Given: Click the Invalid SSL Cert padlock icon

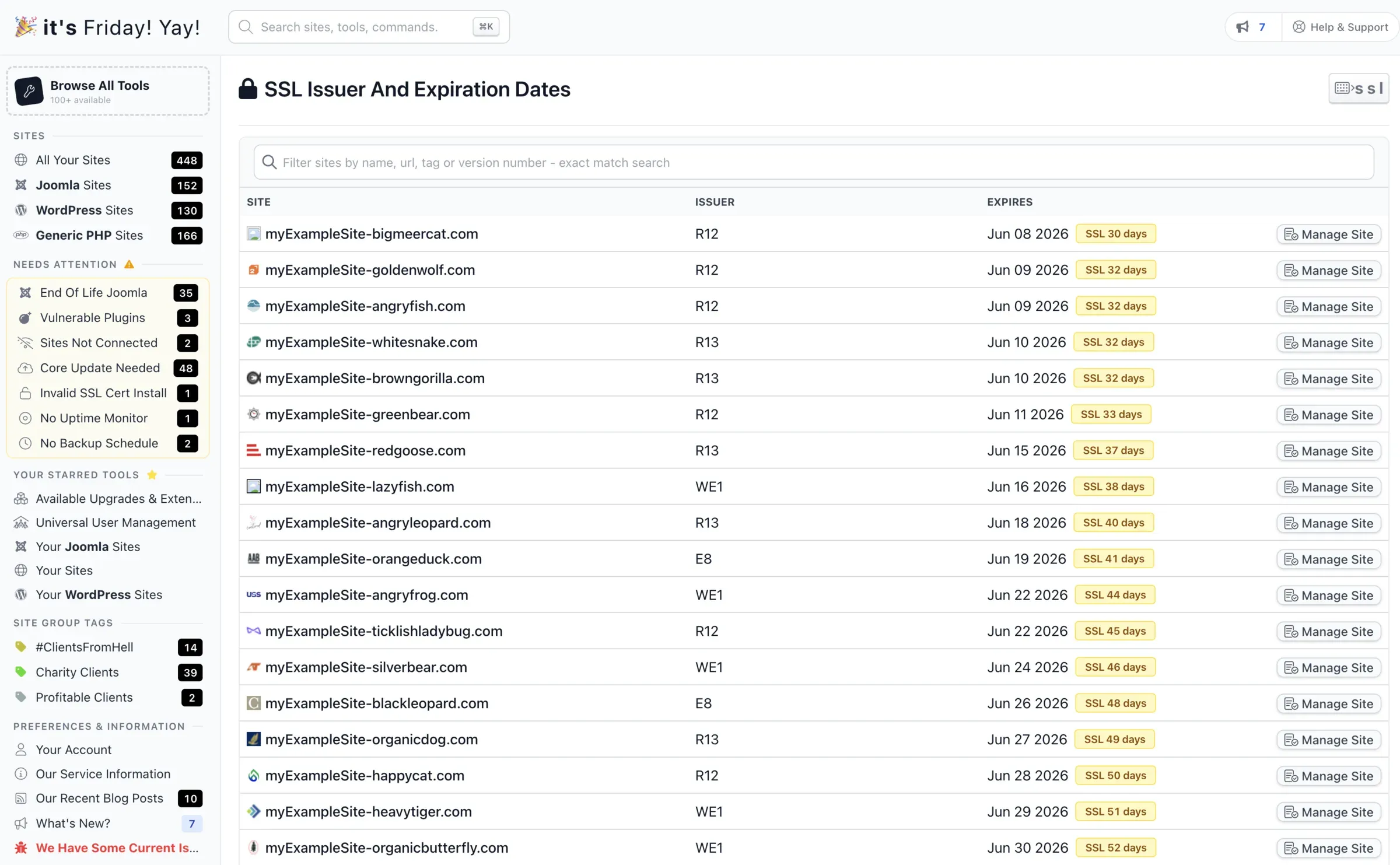Looking at the screenshot, I should 25,393.
